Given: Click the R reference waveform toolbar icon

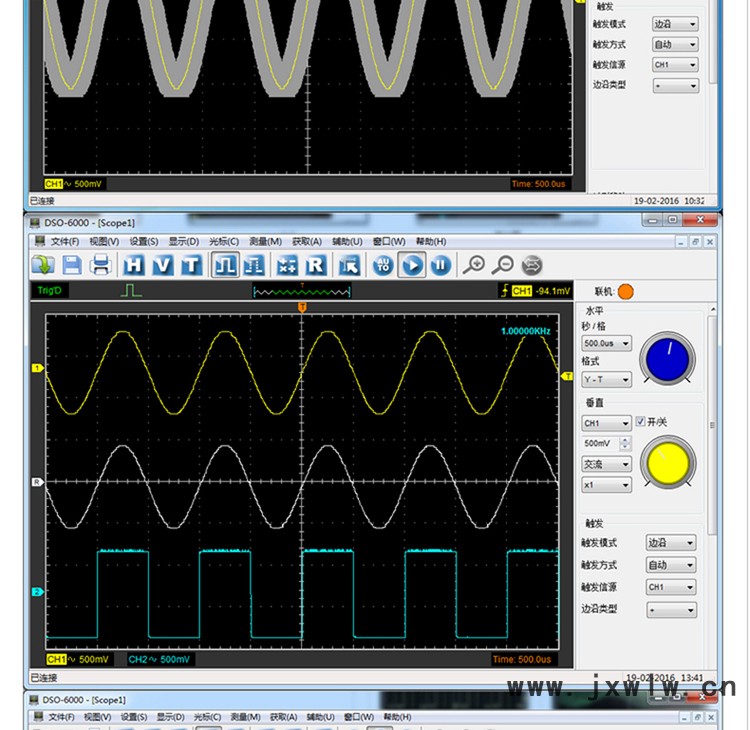Looking at the screenshot, I should click(x=315, y=265).
